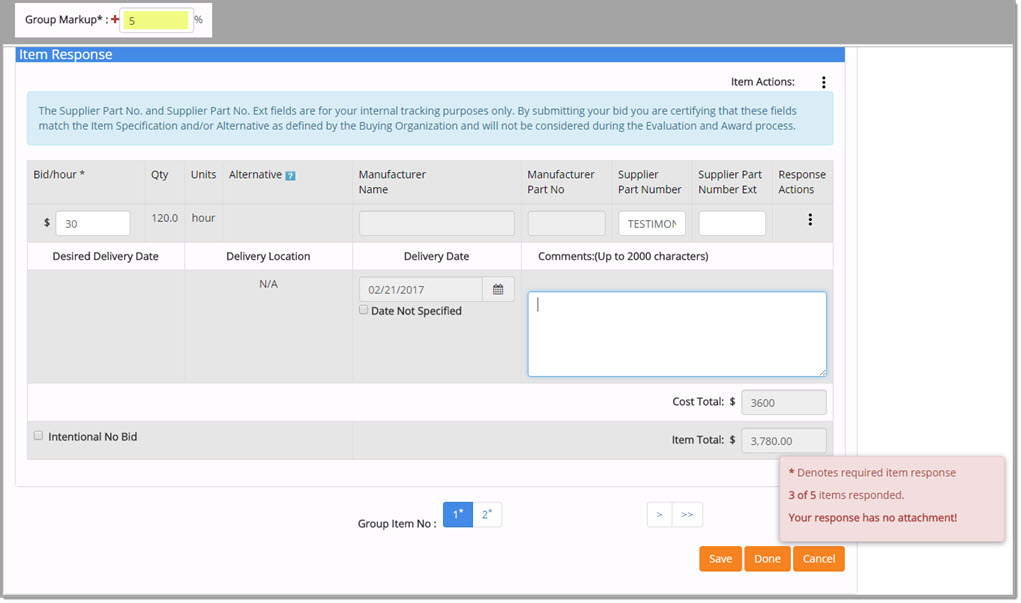This screenshot has height=603, width=1021.
Task: Cancel the item response
Action: 818,559
